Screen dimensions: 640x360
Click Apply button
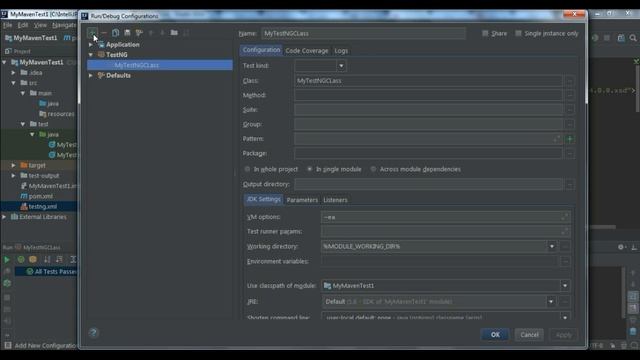coord(564,335)
